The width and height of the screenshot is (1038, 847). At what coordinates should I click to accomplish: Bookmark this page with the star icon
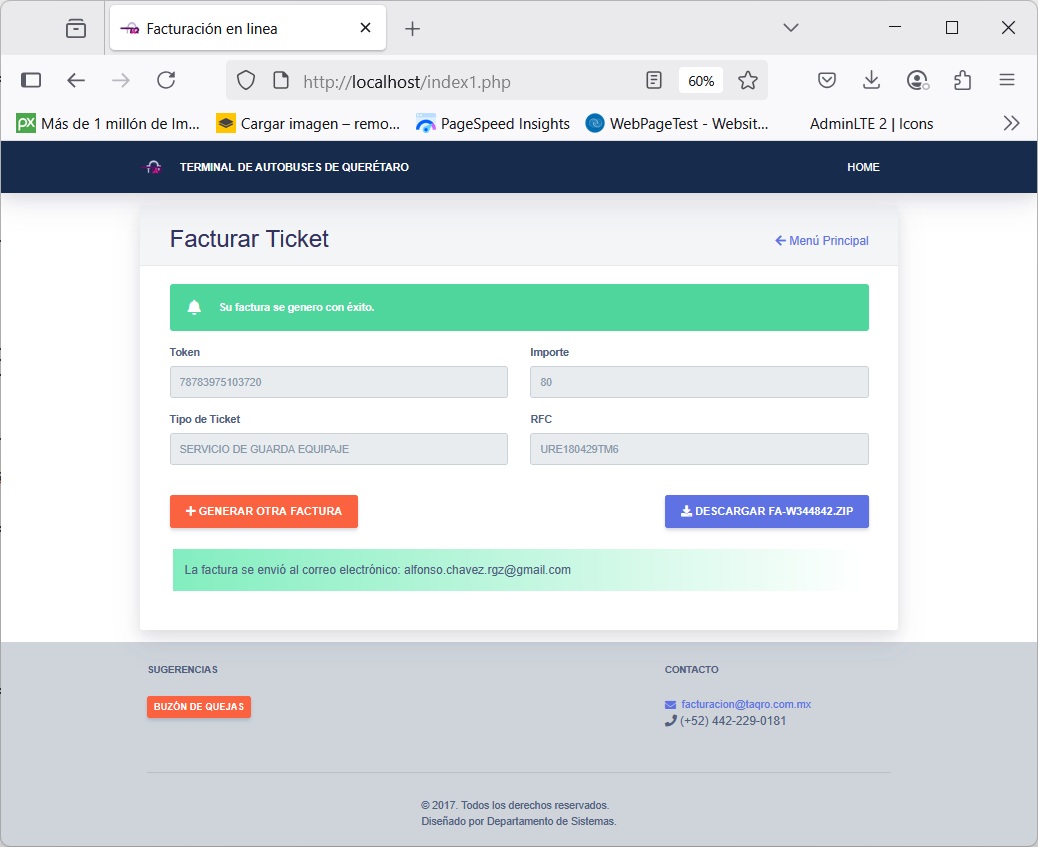coord(747,81)
